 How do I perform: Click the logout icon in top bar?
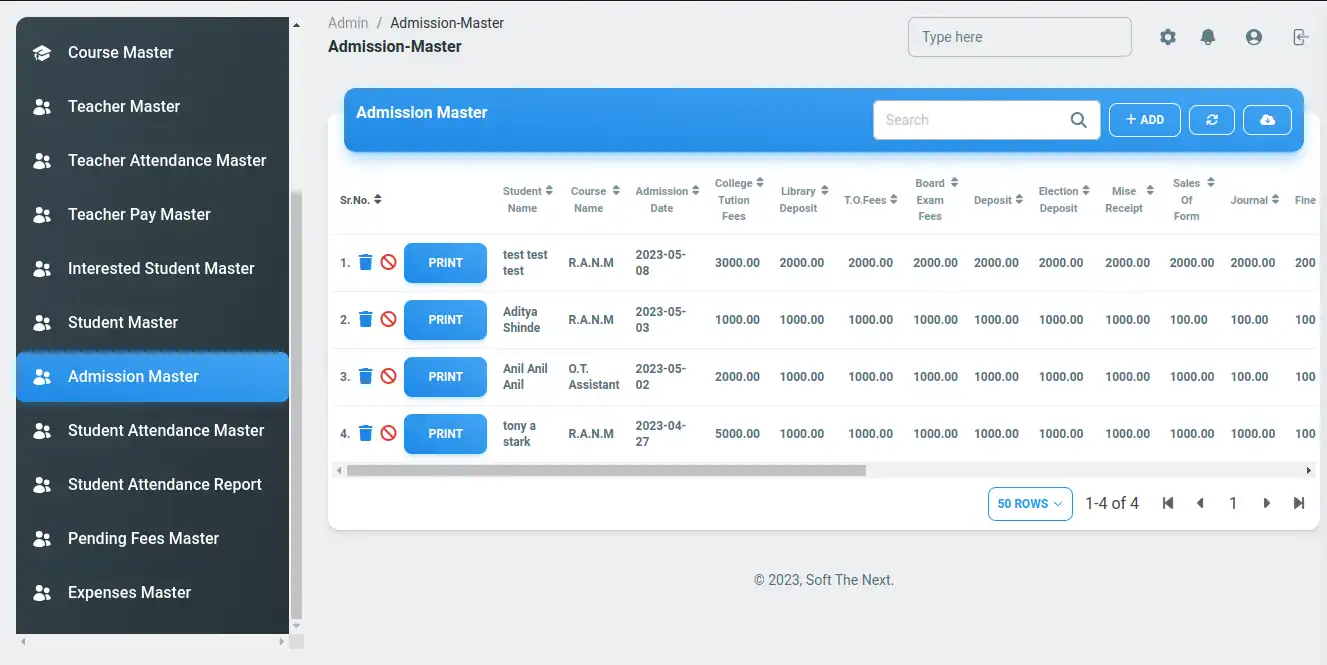pos(1299,37)
